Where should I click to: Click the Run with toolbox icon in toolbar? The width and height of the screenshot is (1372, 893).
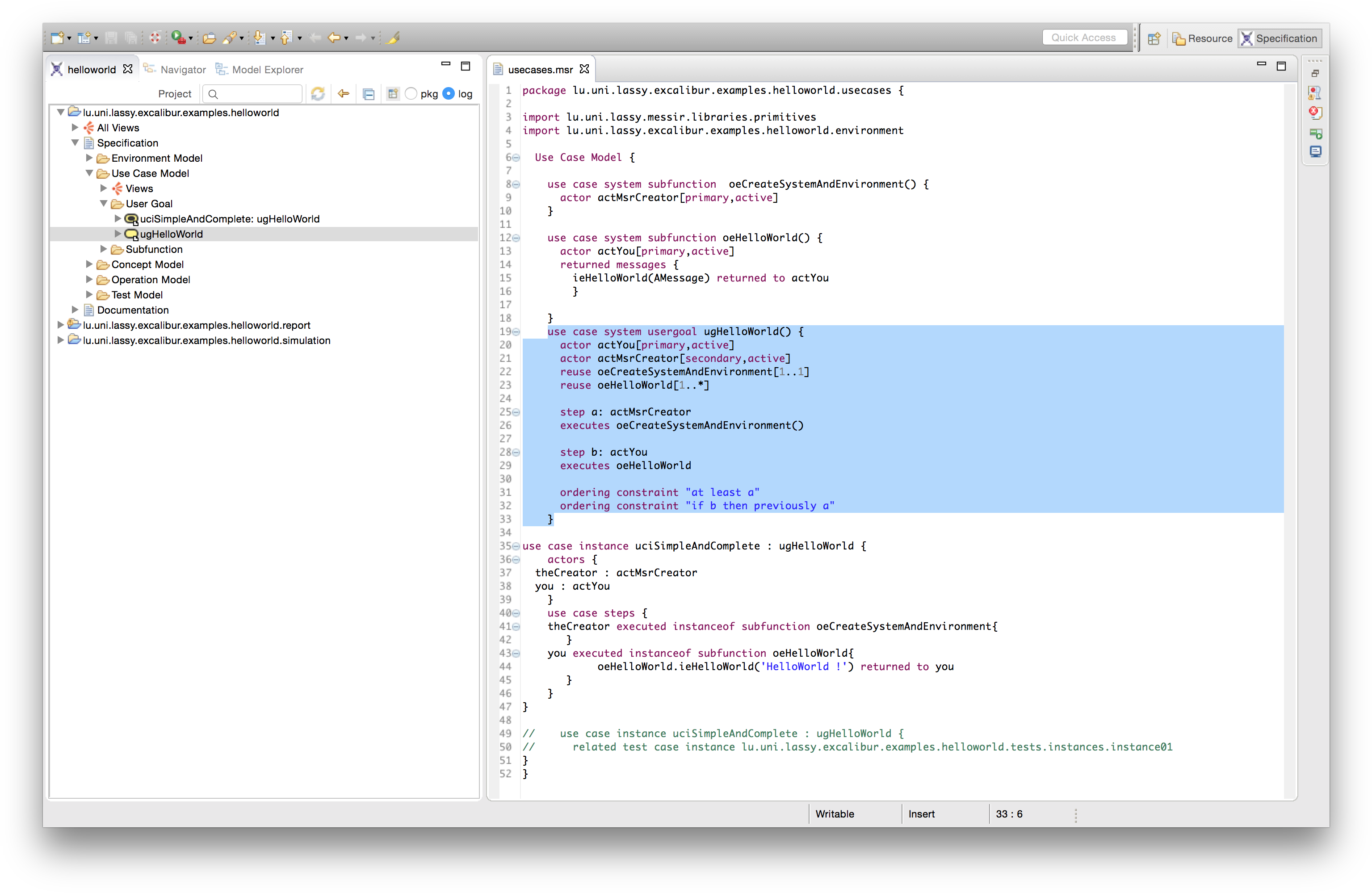(178, 38)
